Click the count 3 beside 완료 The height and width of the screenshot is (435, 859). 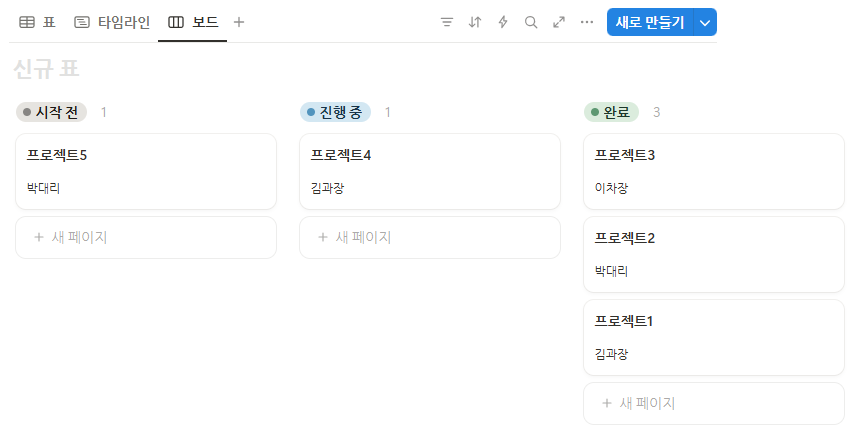click(656, 112)
